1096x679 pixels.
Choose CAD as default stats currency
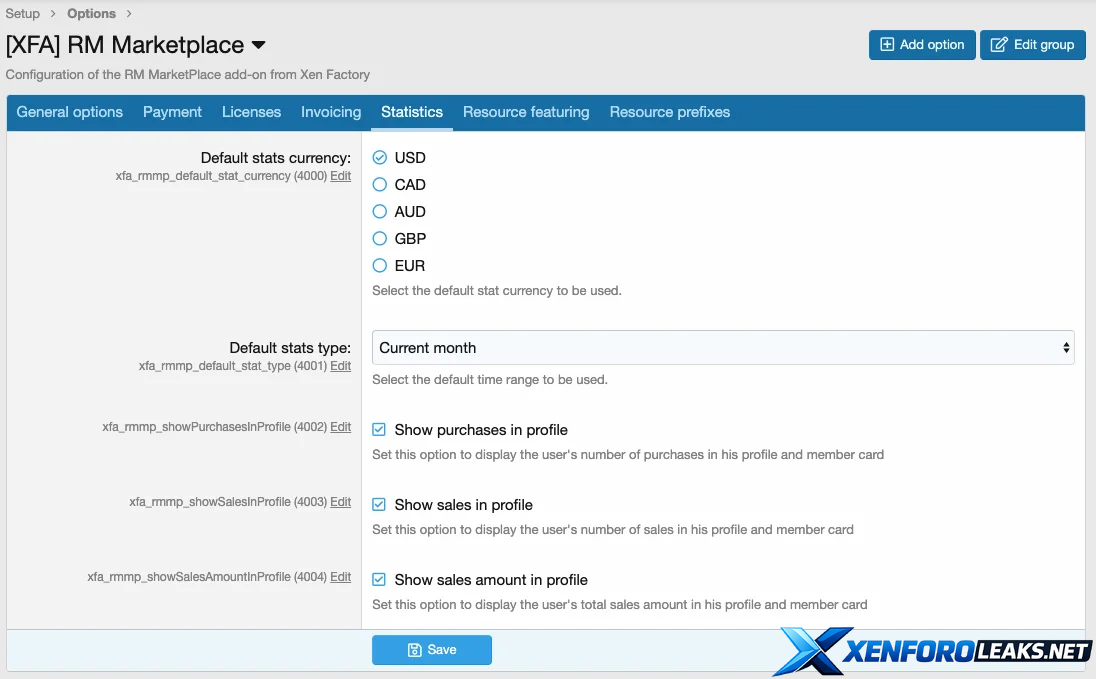(x=380, y=185)
